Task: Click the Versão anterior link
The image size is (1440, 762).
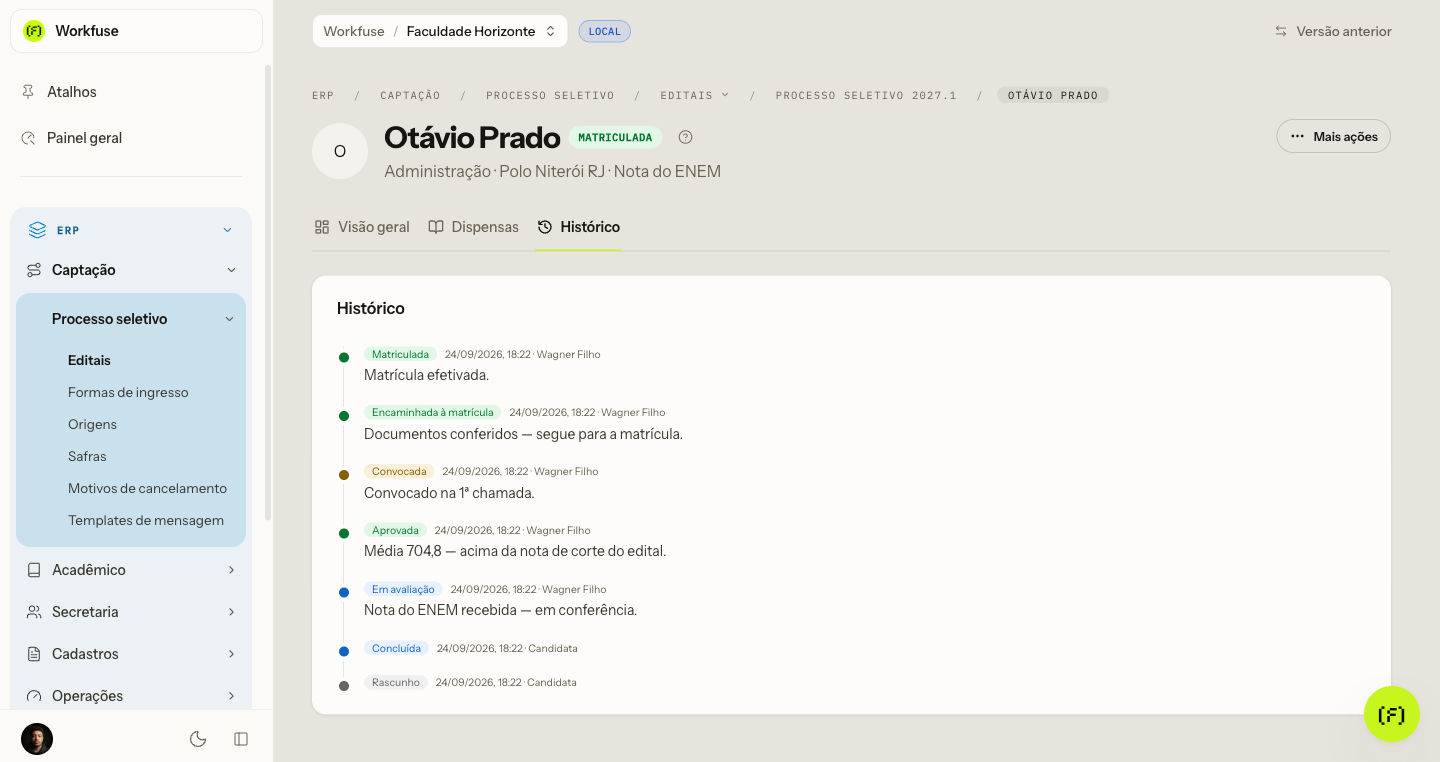Action: tap(1333, 31)
